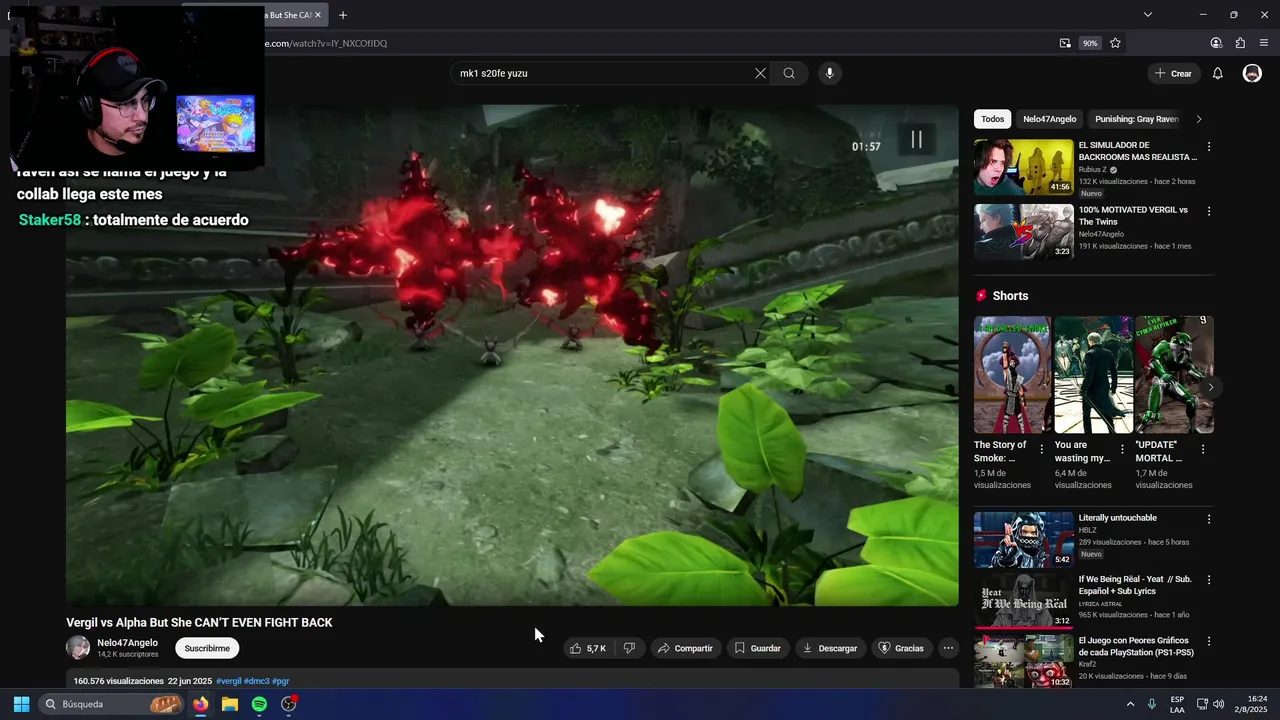Open File Explorer from the taskbar
This screenshot has height=720, width=1280.
tap(230, 704)
